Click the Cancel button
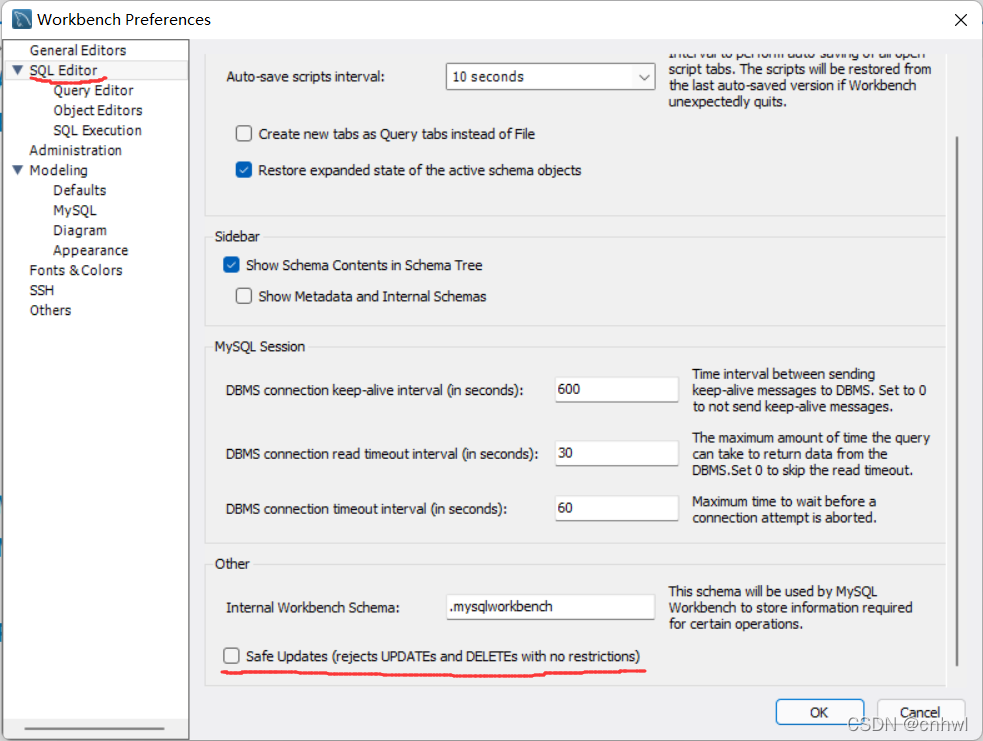 click(x=920, y=712)
